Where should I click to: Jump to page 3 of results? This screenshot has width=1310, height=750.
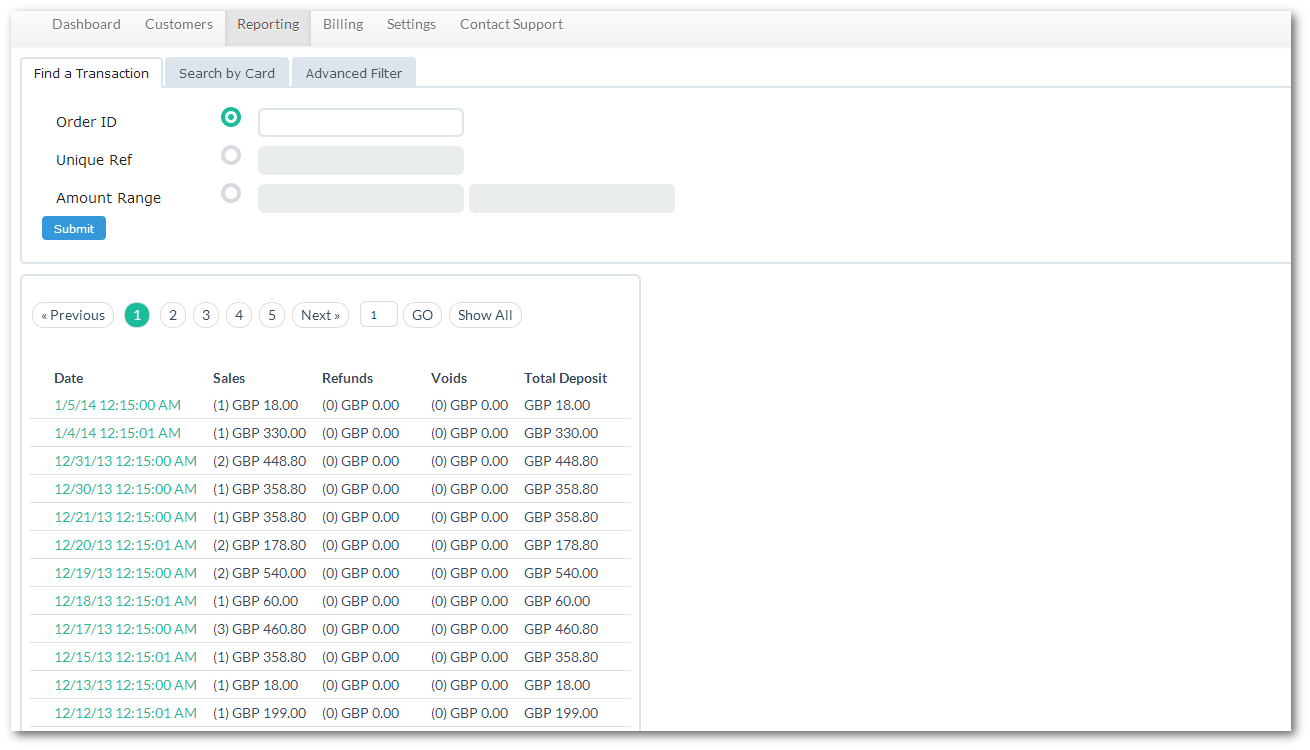[x=206, y=315]
